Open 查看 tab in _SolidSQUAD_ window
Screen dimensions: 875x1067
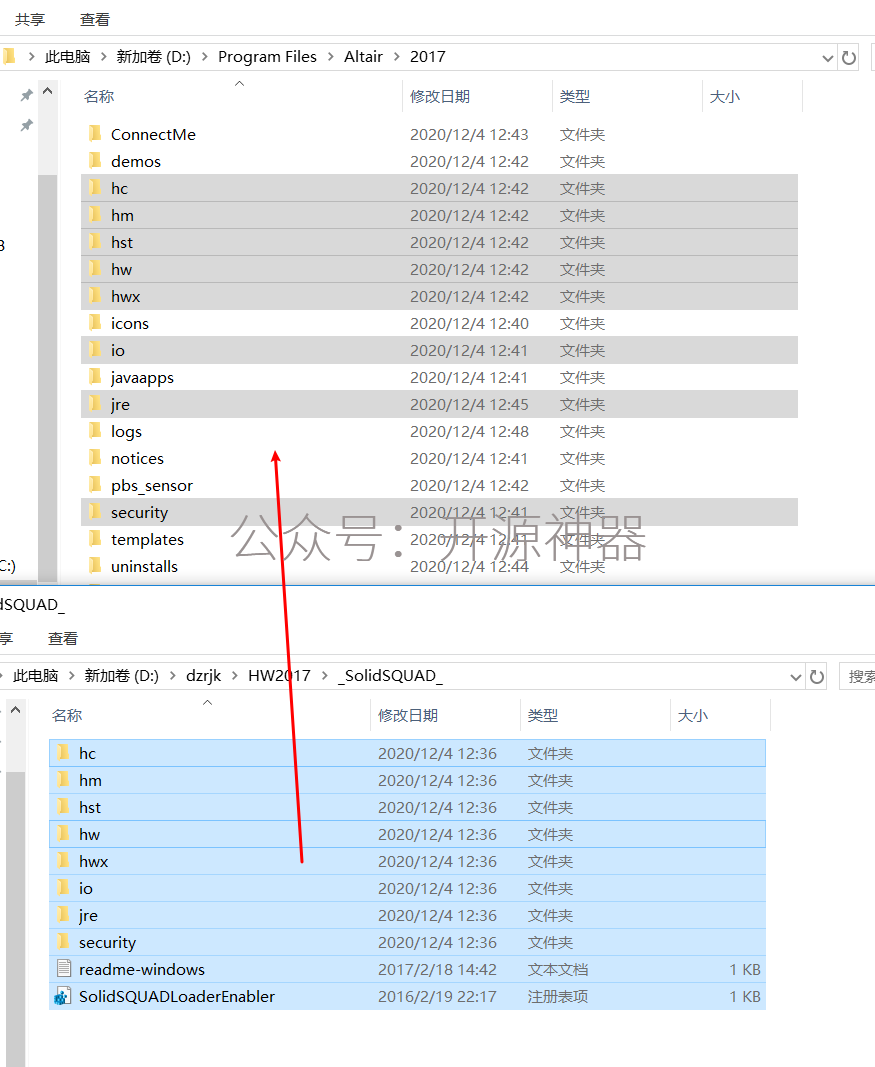coord(63,638)
